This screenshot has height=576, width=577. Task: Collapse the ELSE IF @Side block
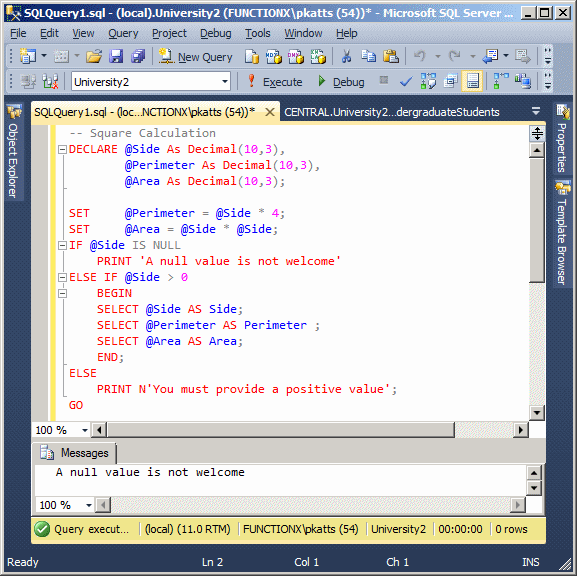[x=62, y=278]
